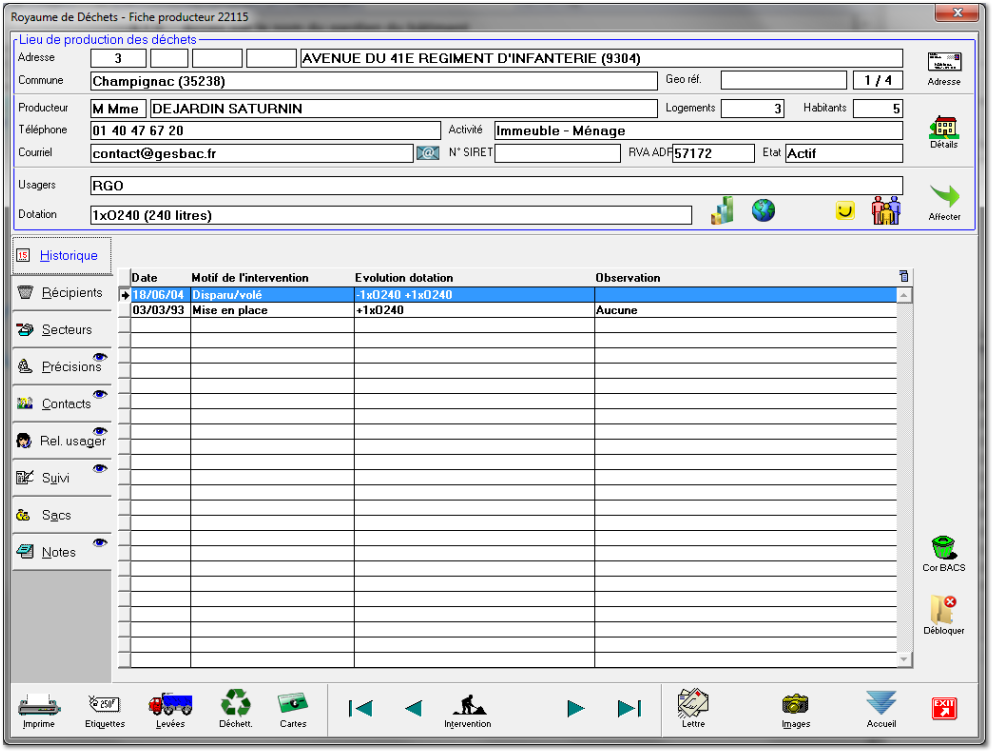Open Images camera icon
The image size is (994, 753).
click(795, 705)
